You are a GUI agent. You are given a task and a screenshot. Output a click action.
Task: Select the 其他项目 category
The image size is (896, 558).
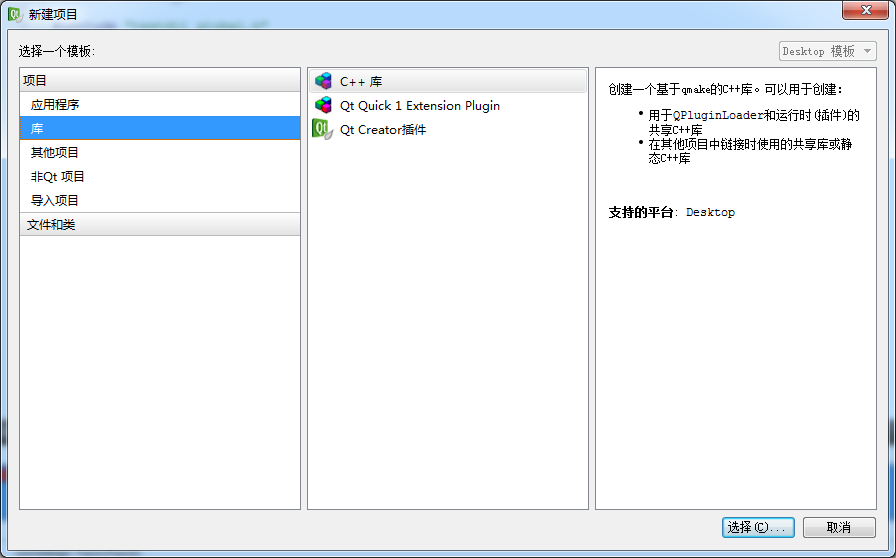160,153
